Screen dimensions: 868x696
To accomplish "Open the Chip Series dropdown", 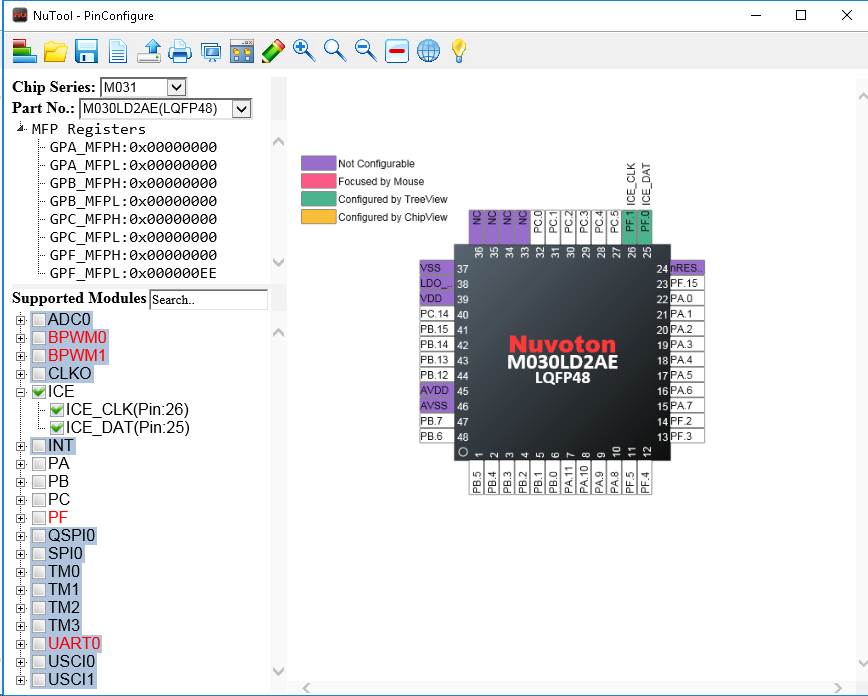I will click(176, 87).
